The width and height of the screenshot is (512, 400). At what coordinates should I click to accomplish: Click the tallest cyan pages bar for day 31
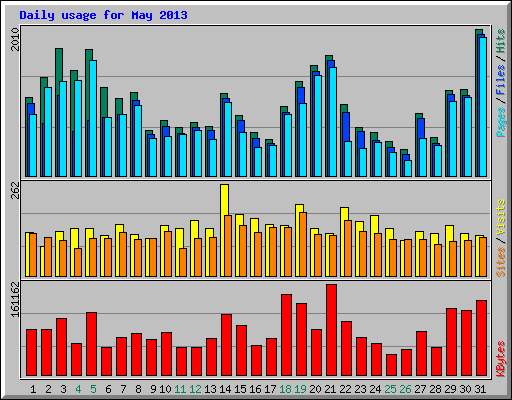(x=483, y=107)
